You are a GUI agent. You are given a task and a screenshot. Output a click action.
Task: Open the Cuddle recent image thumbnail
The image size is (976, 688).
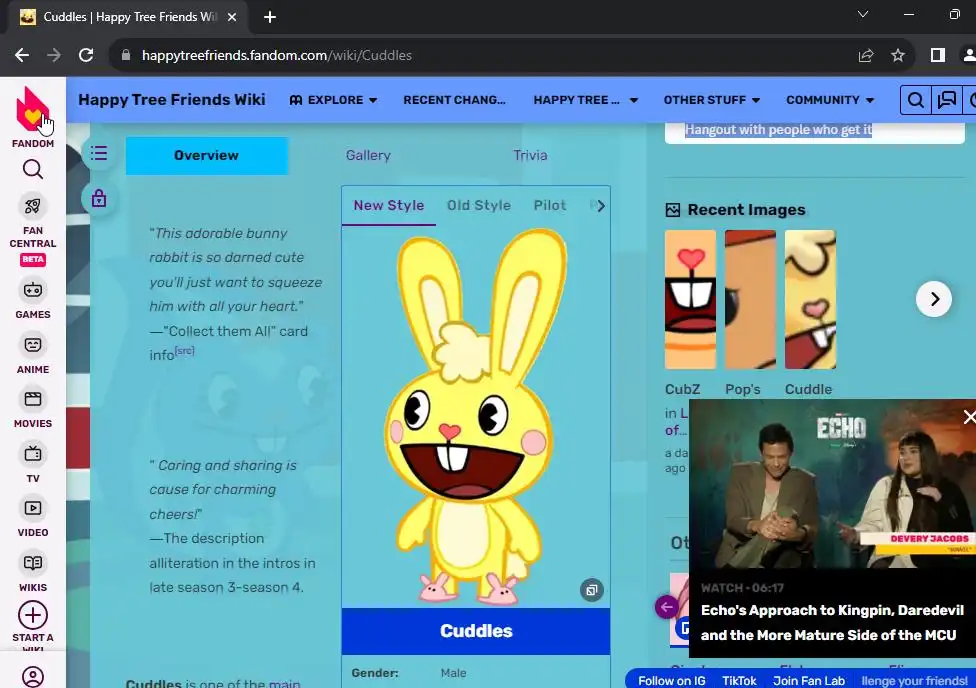(810, 299)
